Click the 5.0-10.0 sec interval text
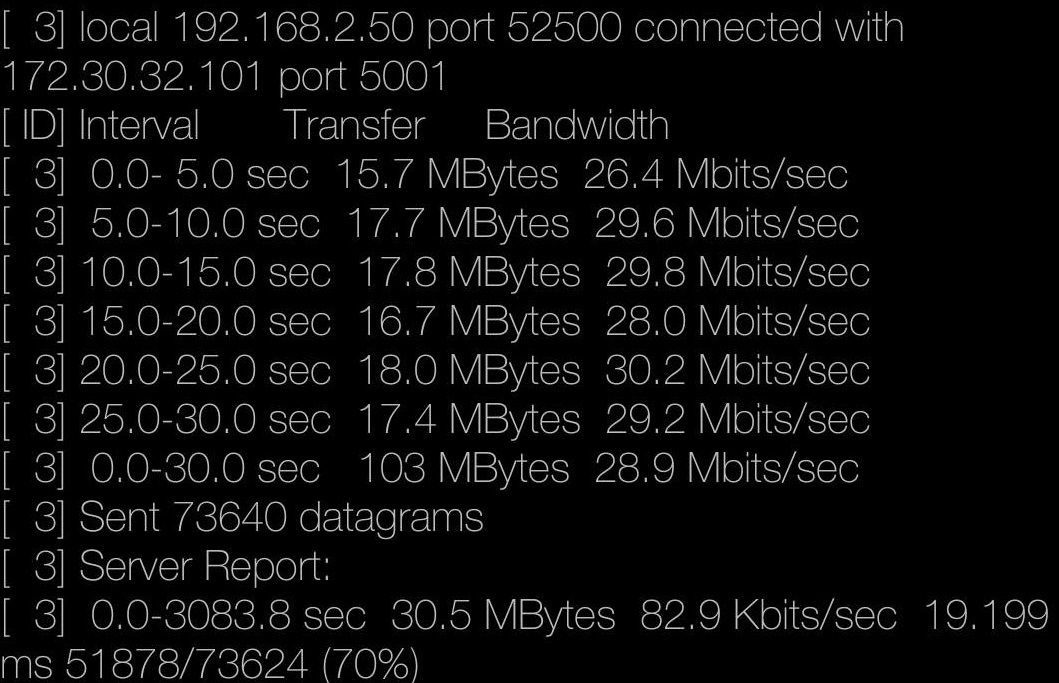1059x683 pixels. (205, 224)
